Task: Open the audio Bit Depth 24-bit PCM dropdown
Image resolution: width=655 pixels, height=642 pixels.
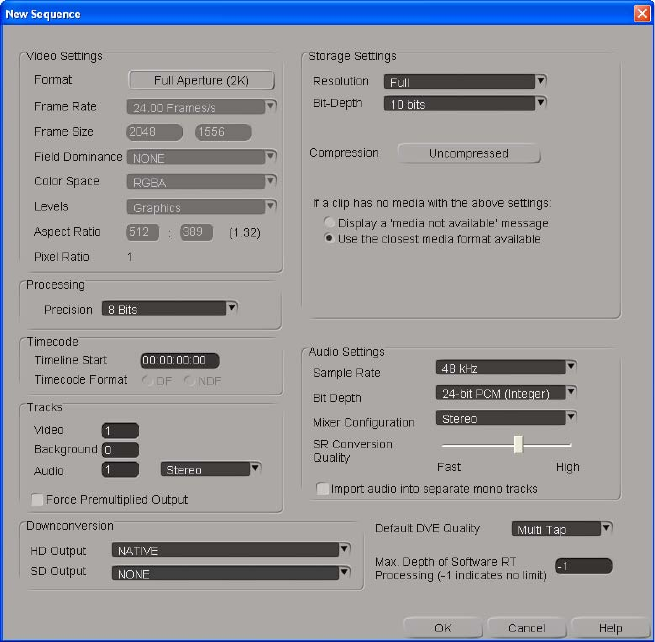Action: point(506,393)
